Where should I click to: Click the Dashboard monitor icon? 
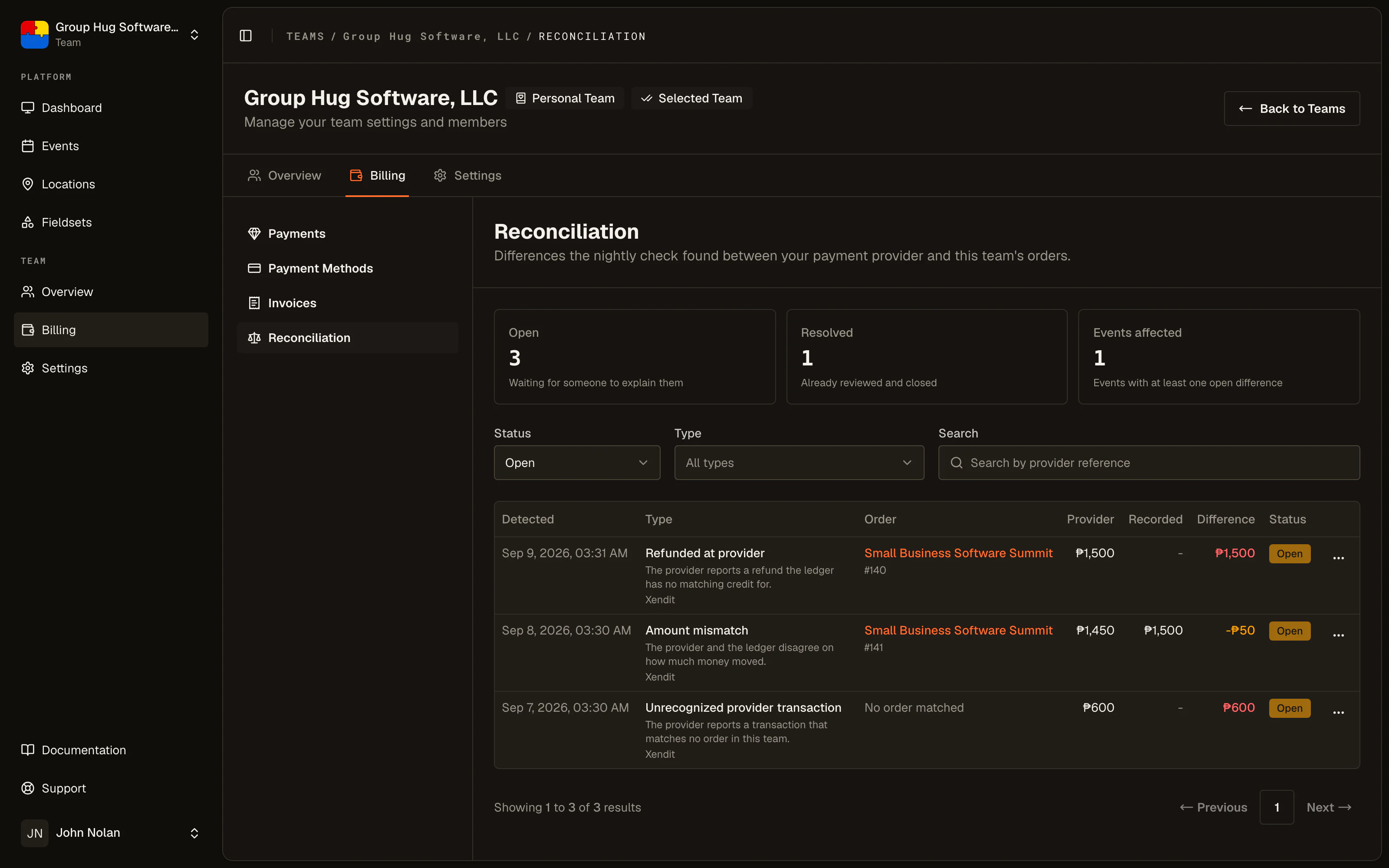point(27,108)
